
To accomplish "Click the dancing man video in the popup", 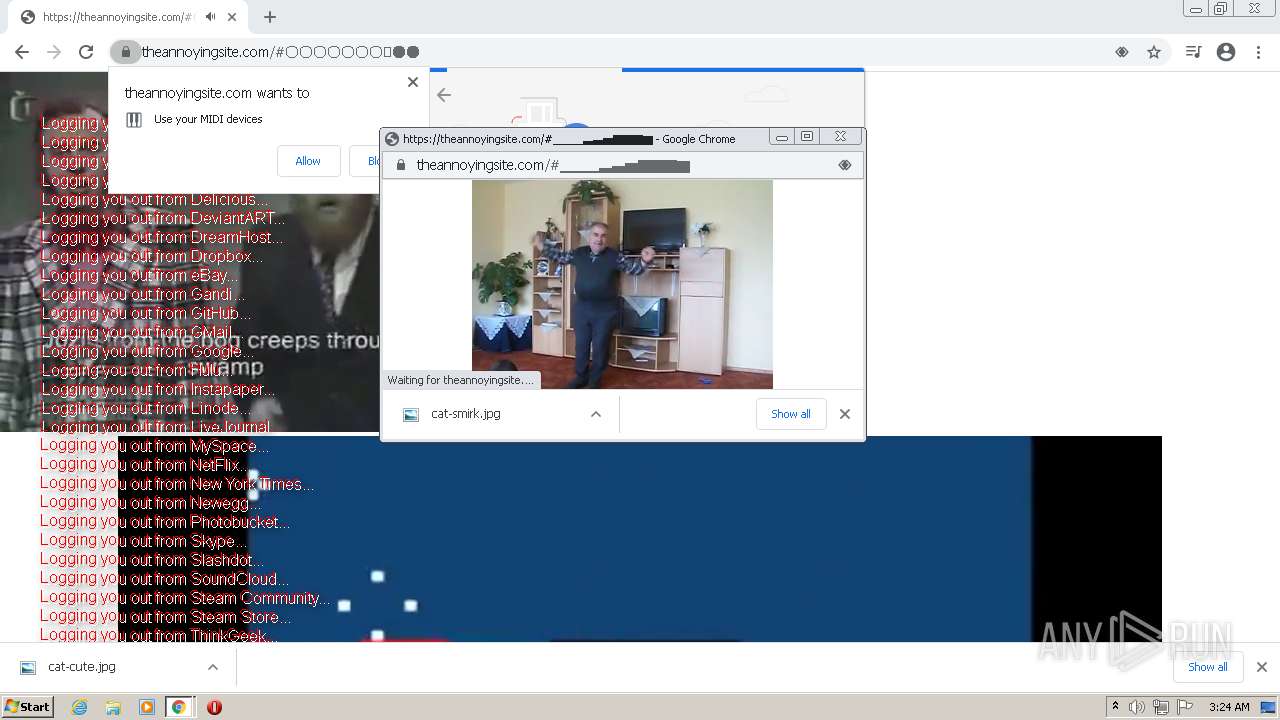I will point(622,284).
